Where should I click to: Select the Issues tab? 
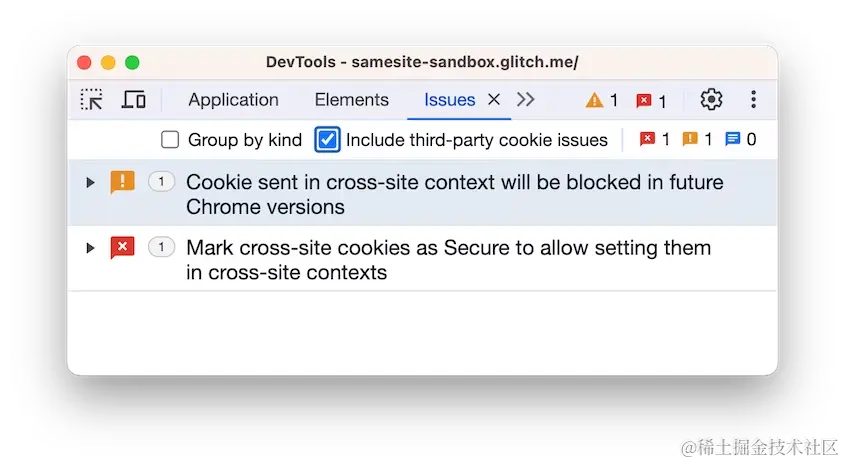point(449,100)
